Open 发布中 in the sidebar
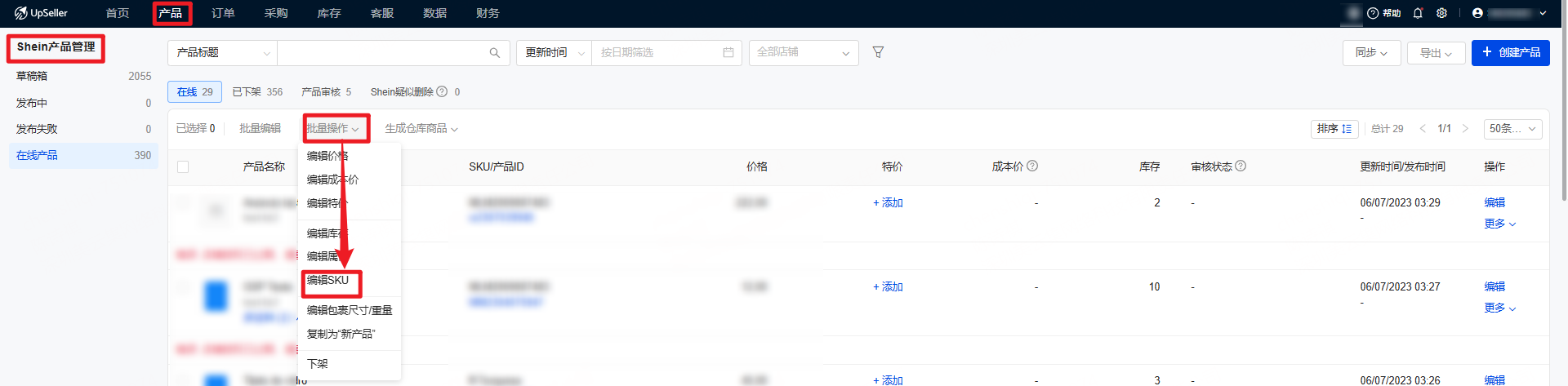The height and width of the screenshot is (386, 1568). coord(83,103)
